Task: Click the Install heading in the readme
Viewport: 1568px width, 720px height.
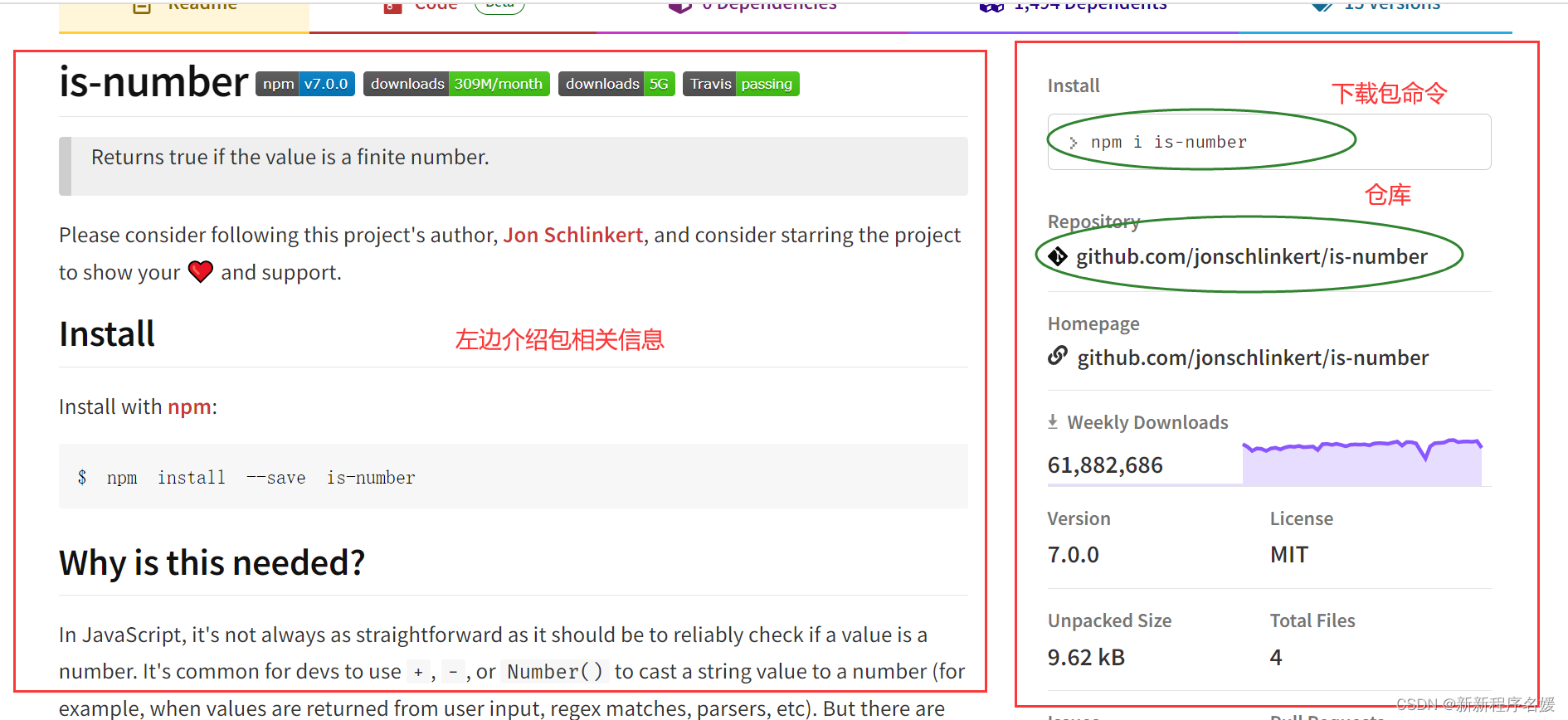Action: pyautogui.click(x=107, y=333)
